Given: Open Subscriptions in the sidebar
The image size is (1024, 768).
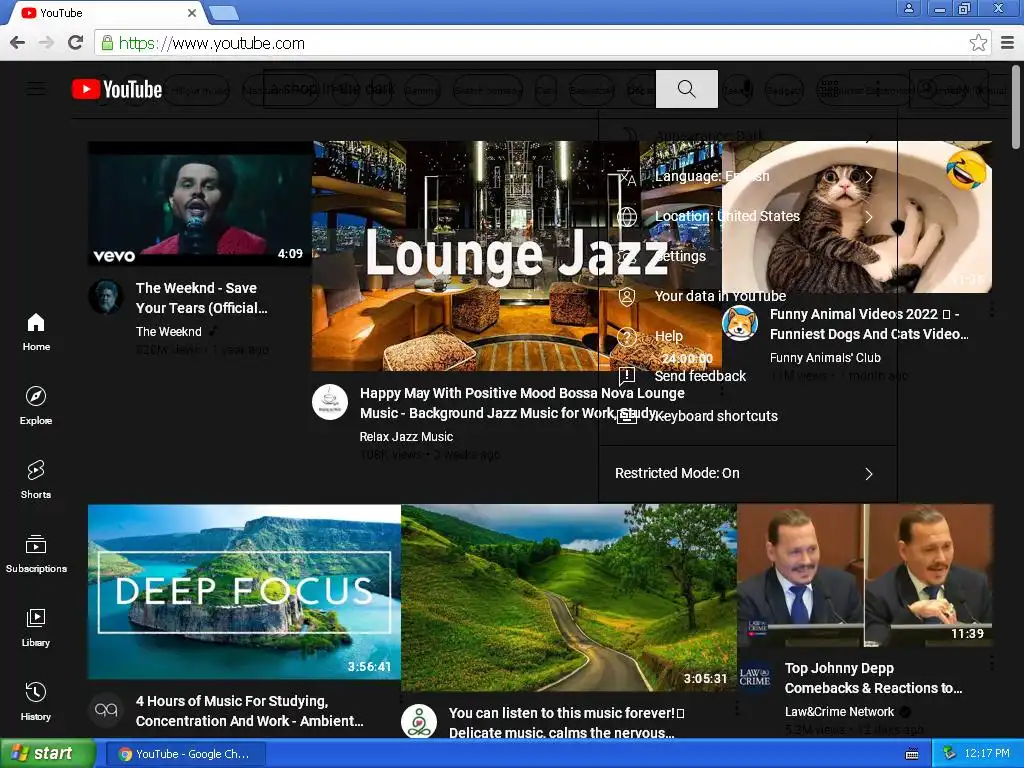Looking at the screenshot, I should tap(36, 554).
